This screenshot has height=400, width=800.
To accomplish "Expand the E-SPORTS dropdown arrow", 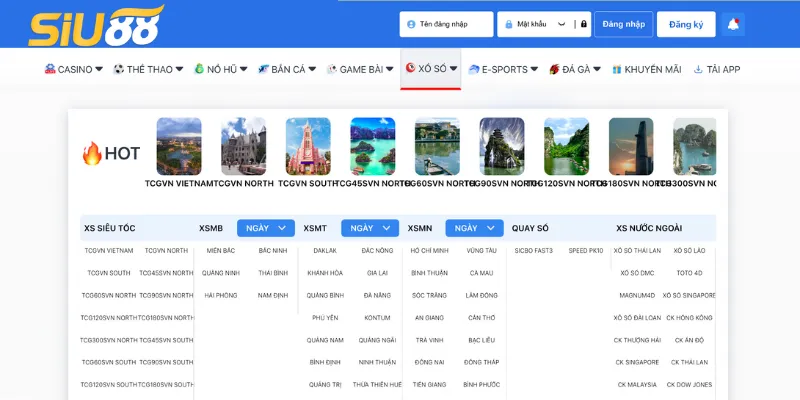I will [534, 69].
